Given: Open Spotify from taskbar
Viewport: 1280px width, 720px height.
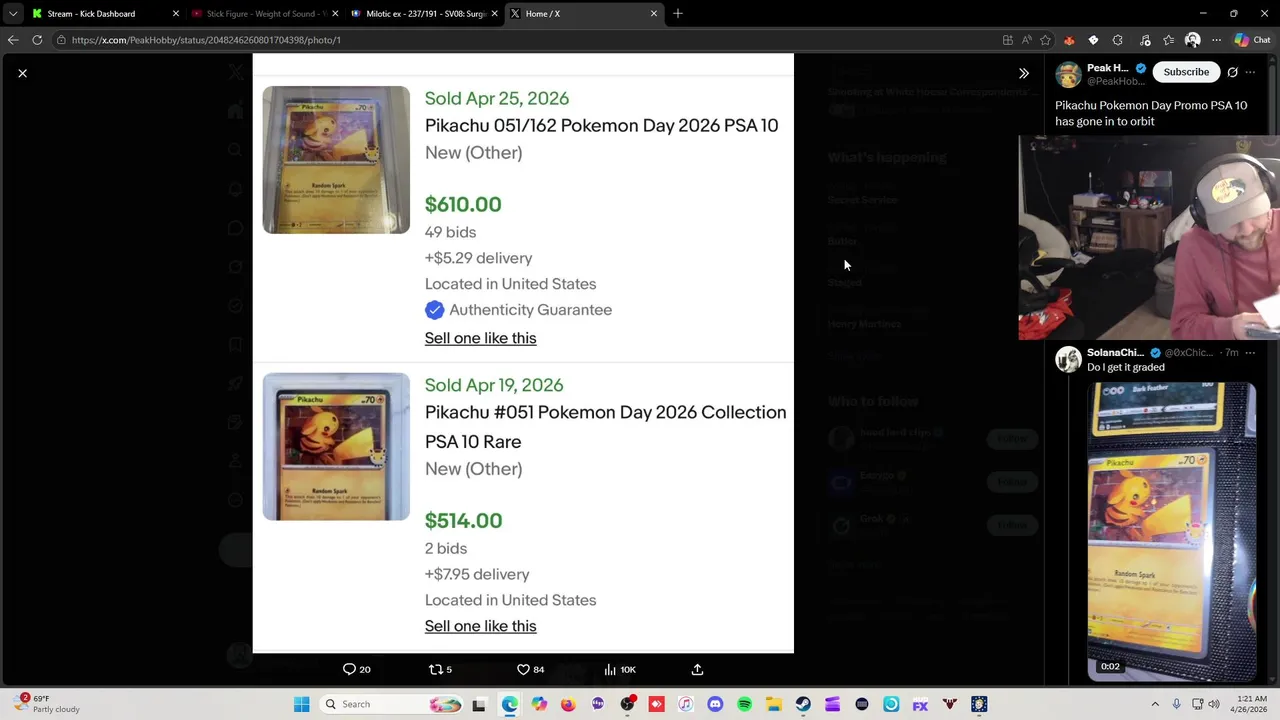Looking at the screenshot, I should click(x=744, y=704).
